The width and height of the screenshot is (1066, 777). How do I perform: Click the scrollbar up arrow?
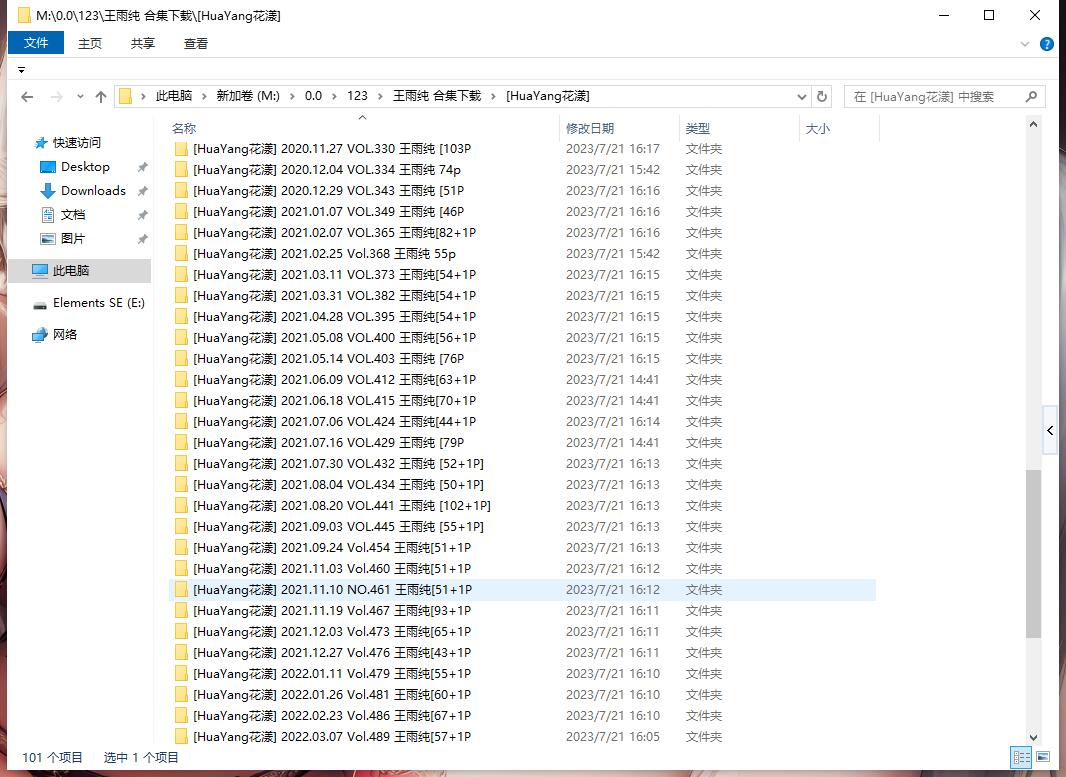click(1033, 124)
